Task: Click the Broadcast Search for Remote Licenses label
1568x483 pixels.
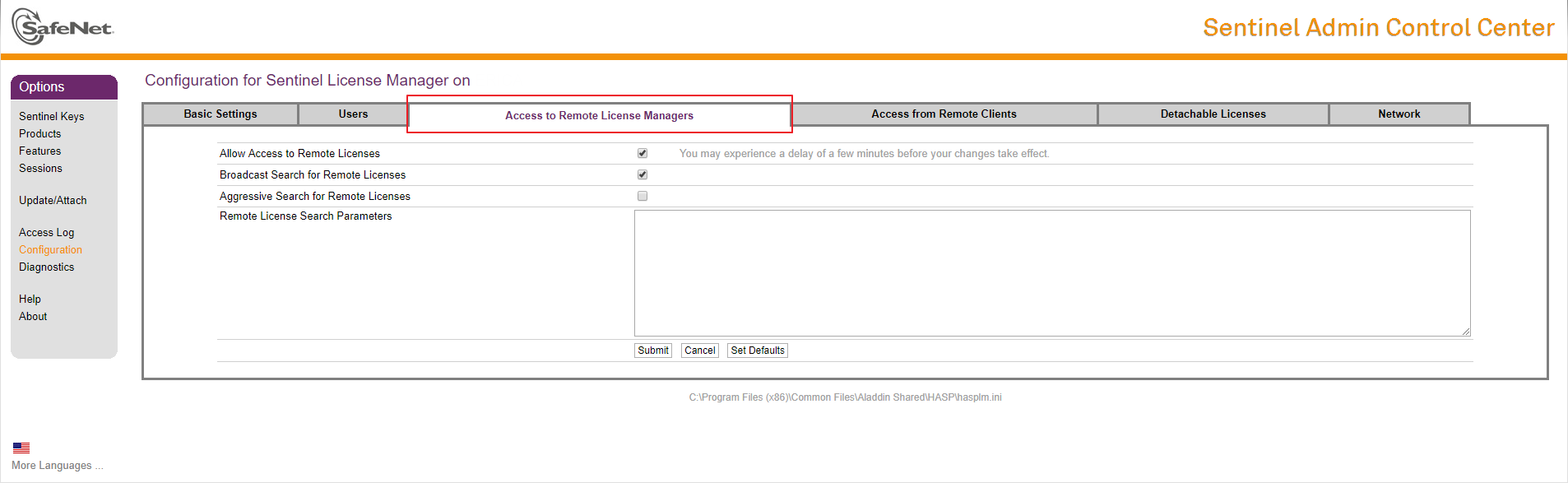Action: (313, 175)
